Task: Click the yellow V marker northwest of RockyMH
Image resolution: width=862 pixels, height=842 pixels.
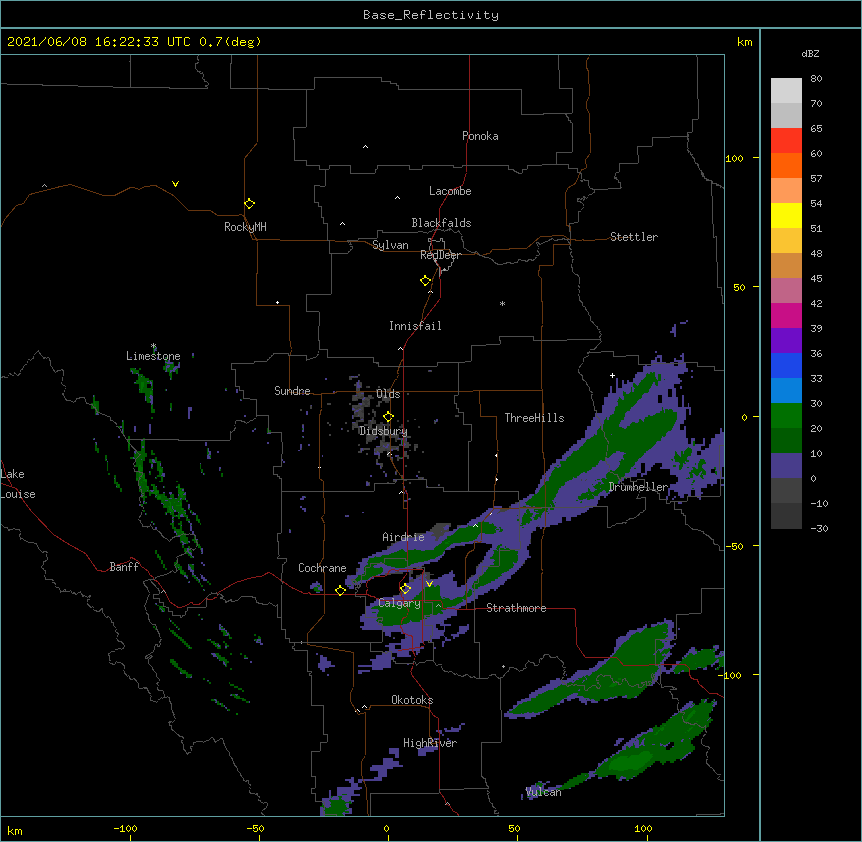Action: point(175,184)
